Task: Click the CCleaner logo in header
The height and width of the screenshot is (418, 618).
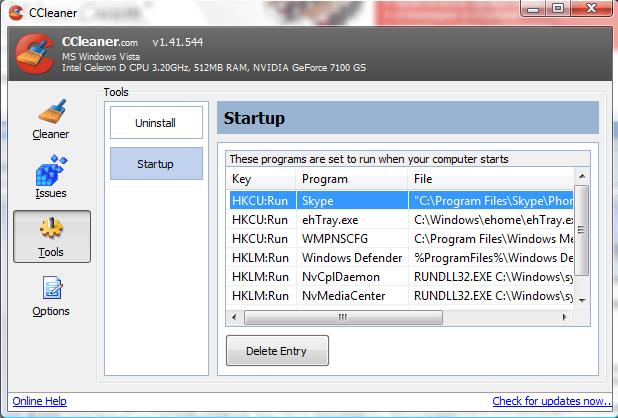Action: tap(35, 54)
